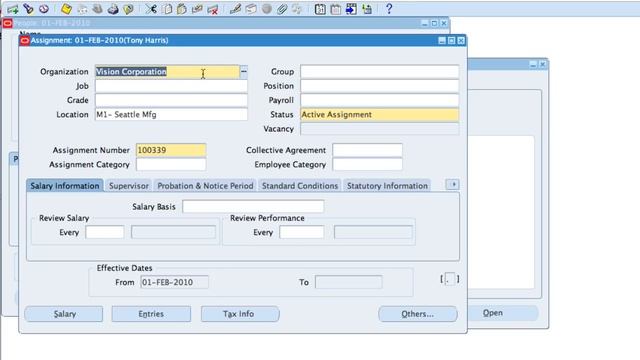Click the Assignment Category field
Screen dimensions: 640x360
(171, 164)
